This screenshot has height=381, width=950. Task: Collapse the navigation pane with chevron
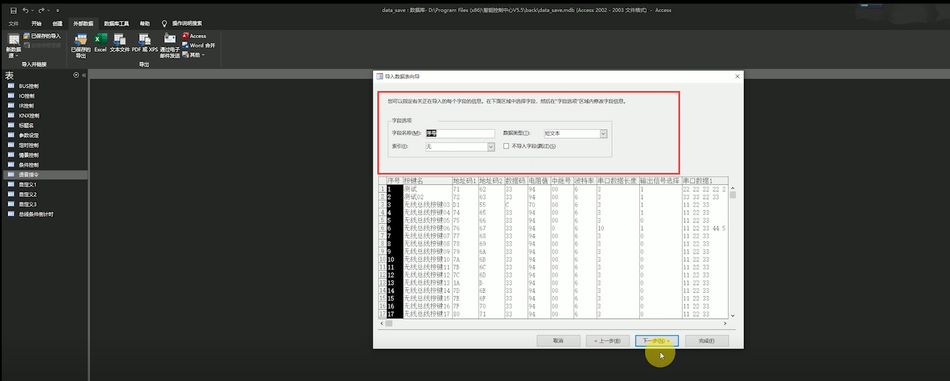[x=84, y=75]
